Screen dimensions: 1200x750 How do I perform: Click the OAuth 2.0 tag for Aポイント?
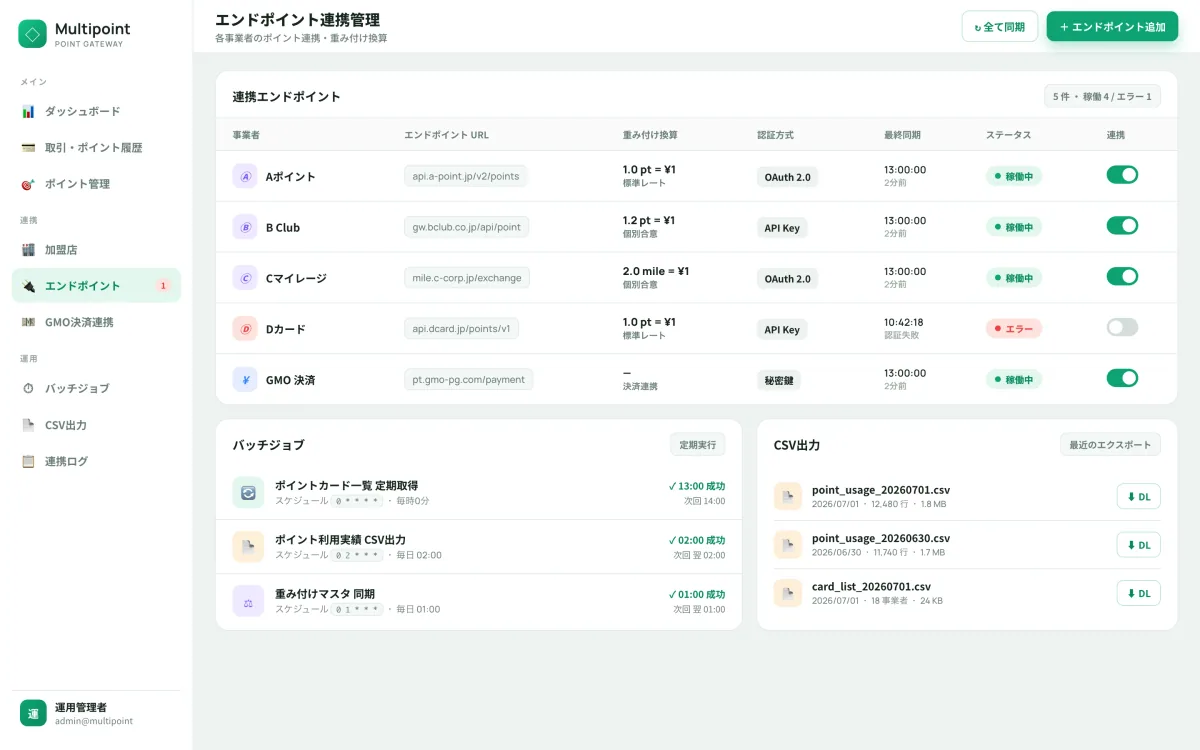point(788,177)
